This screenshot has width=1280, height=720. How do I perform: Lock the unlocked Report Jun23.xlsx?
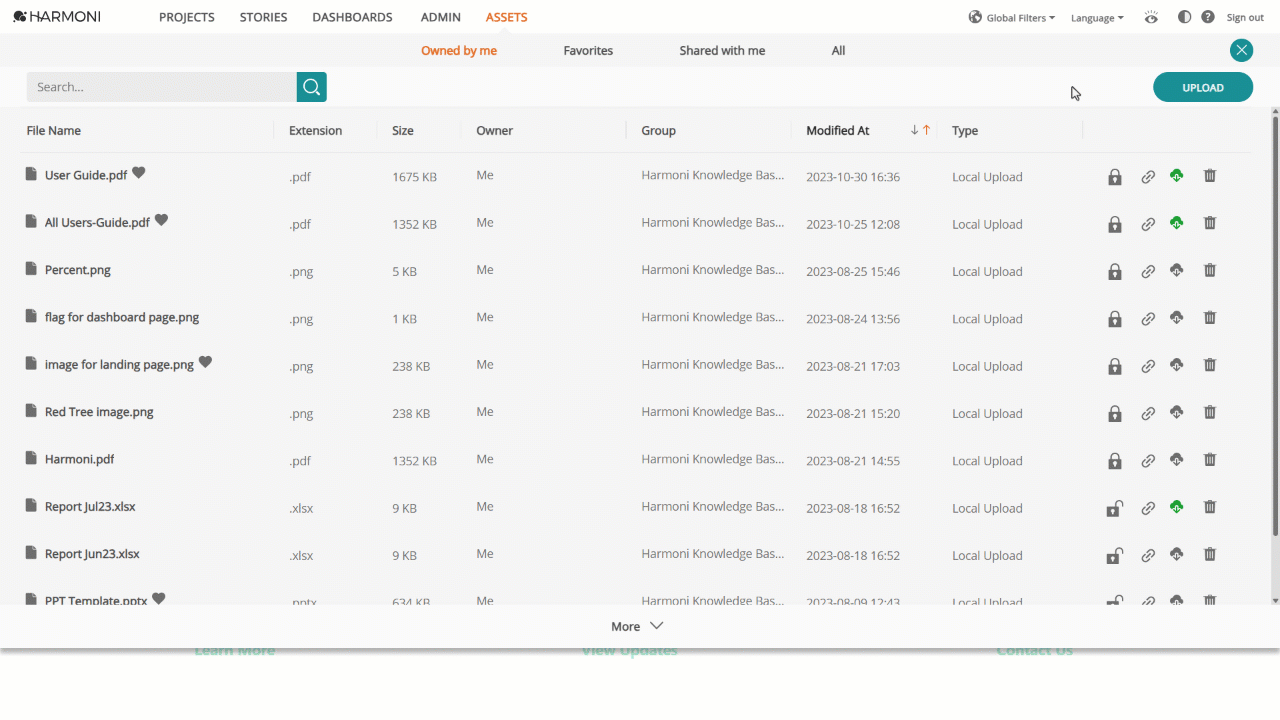click(1114, 555)
